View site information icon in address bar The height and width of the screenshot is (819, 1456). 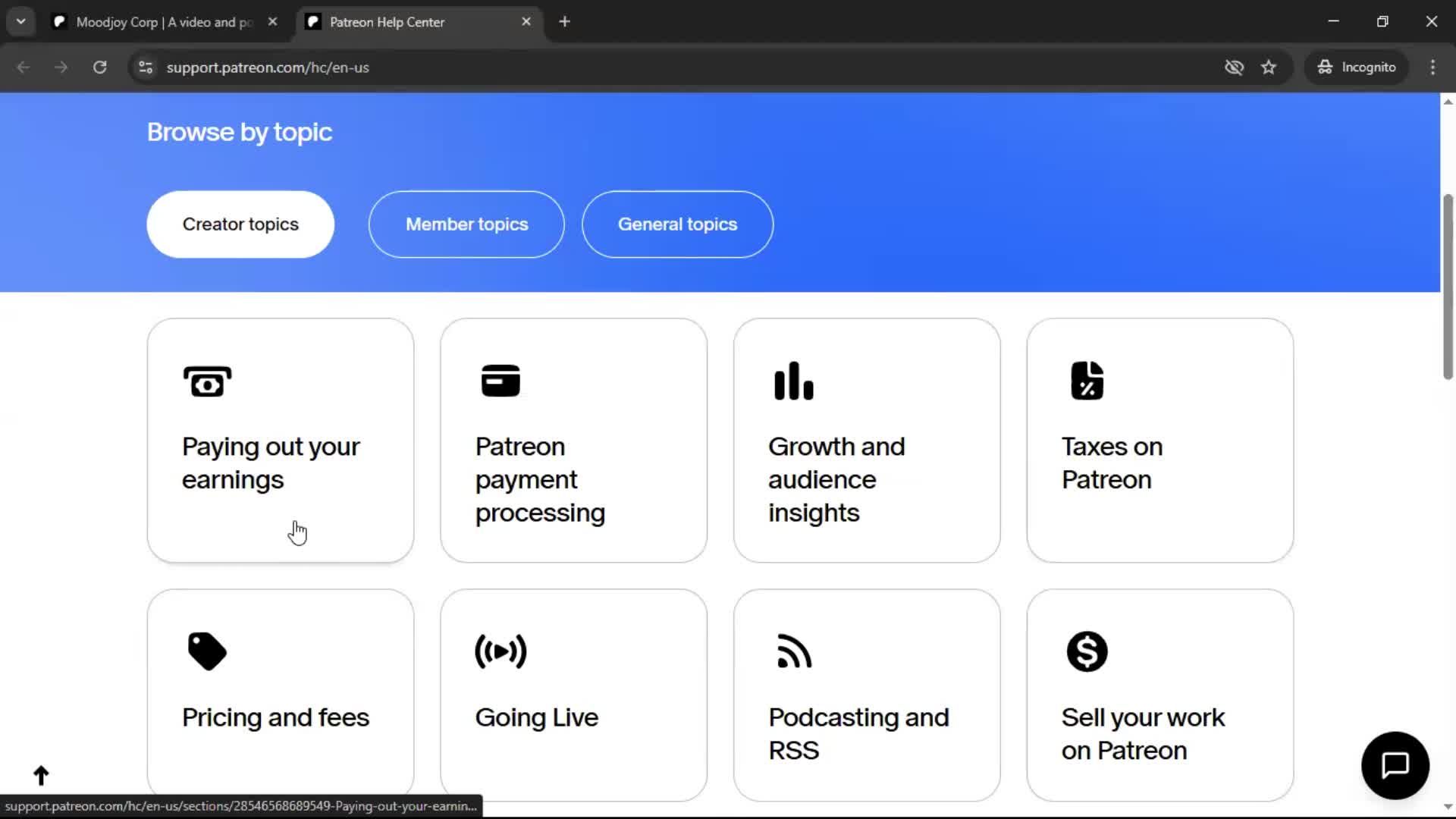[x=146, y=67]
